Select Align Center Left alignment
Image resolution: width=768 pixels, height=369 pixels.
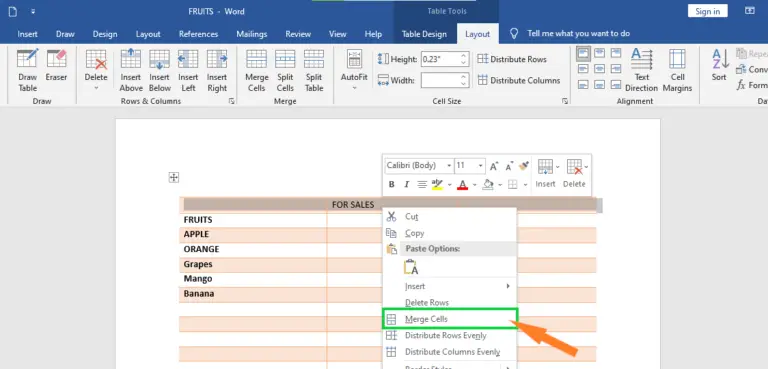click(583, 69)
